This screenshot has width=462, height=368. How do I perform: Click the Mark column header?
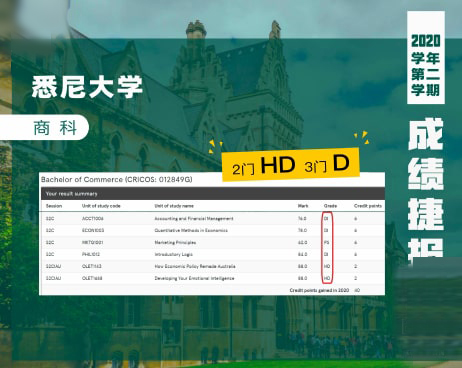click(x=303, y=206)
